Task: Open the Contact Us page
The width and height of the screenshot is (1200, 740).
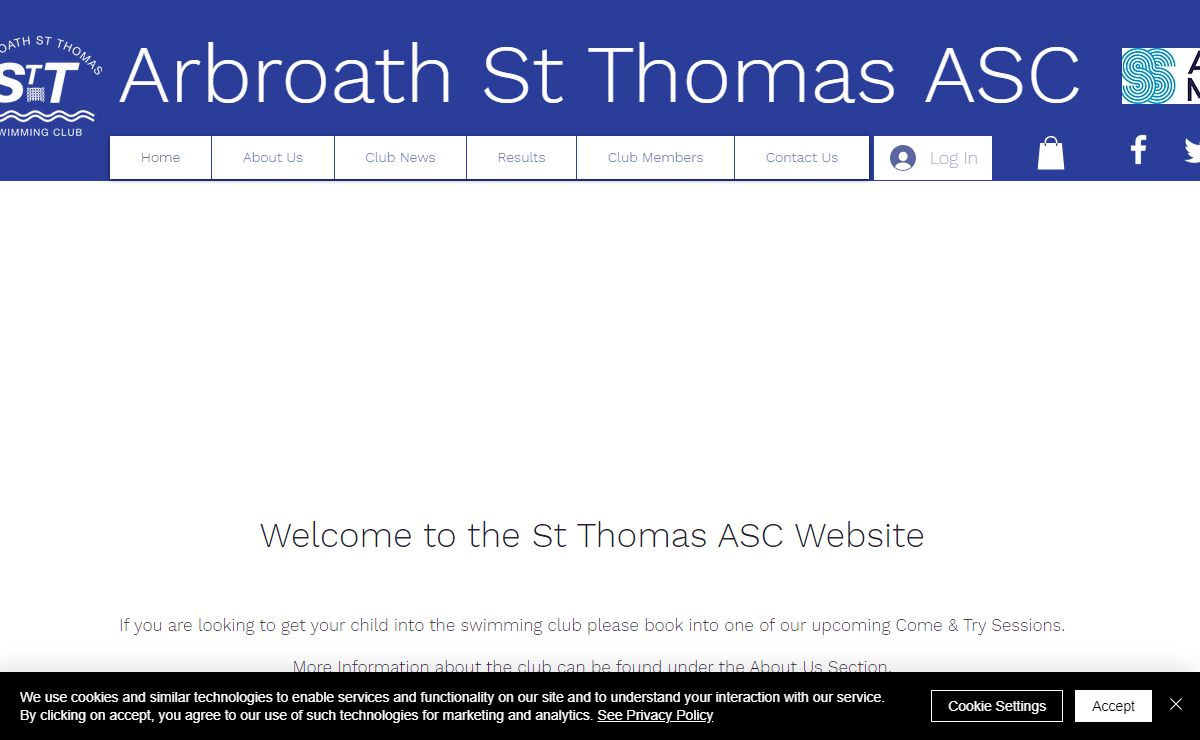Action: [802, 158]
